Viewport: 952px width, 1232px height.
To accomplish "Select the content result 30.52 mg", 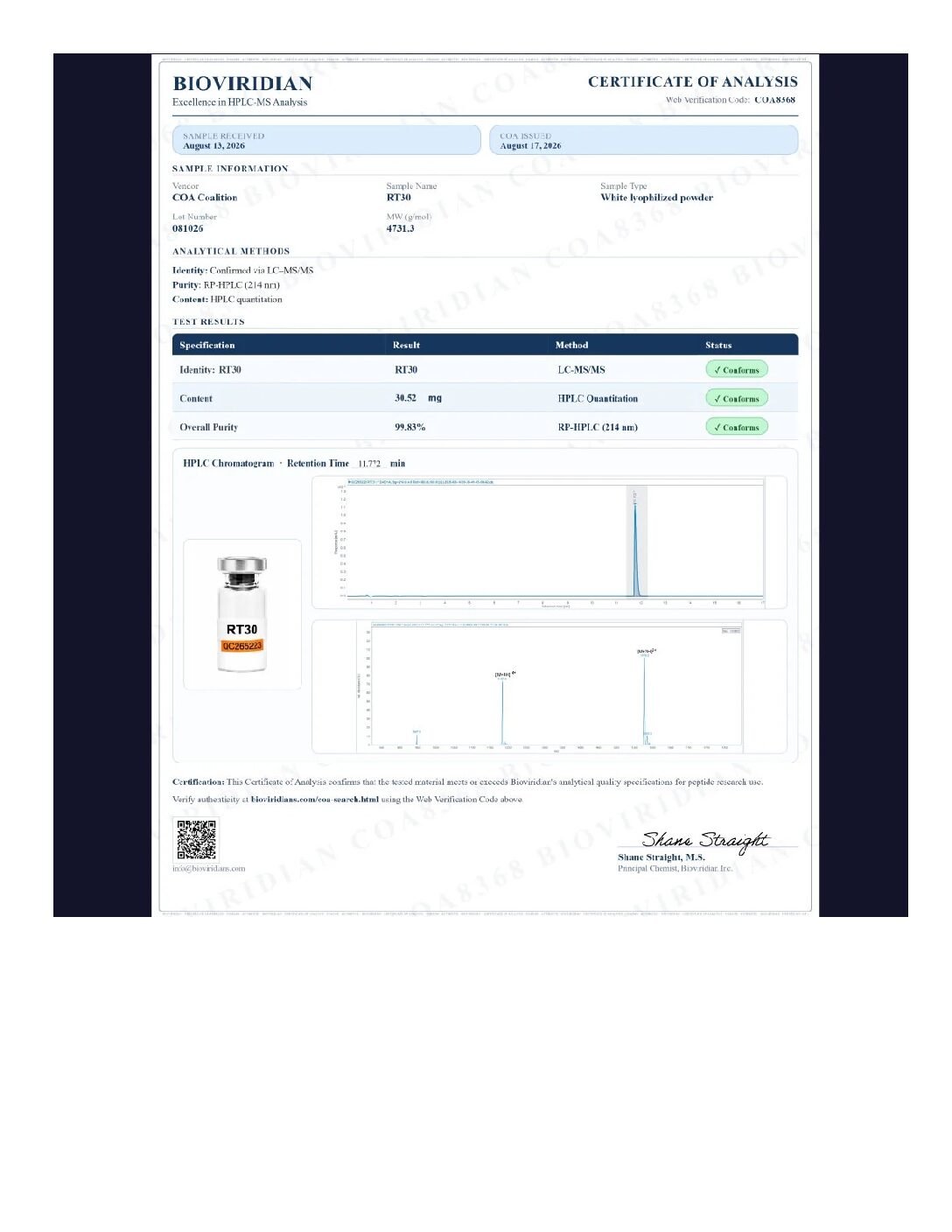I will (x=418, y=398).
